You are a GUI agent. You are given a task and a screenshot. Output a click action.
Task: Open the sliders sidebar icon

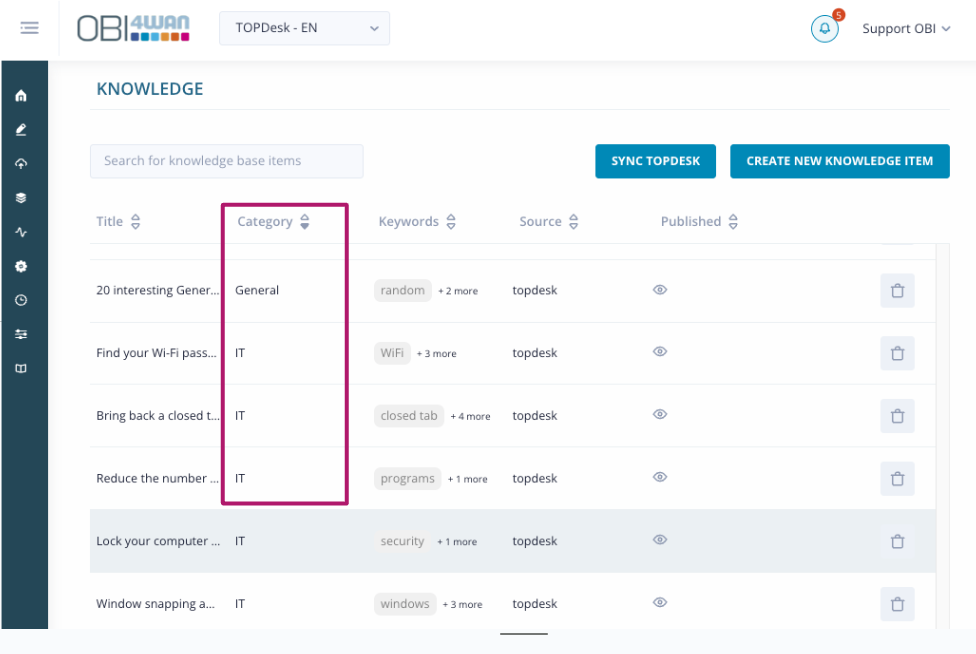click(21, 335)
